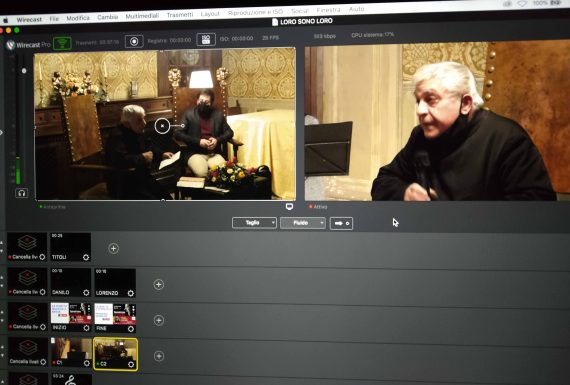Expand the collapsed panel arrow on the left window edge
570x385 pixels.
1,132
